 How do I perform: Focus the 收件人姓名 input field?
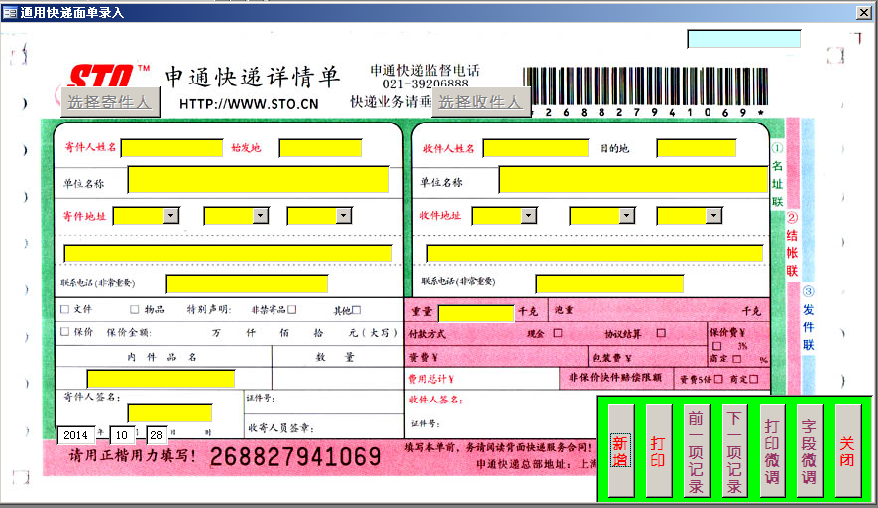click(x=536, y=148)
